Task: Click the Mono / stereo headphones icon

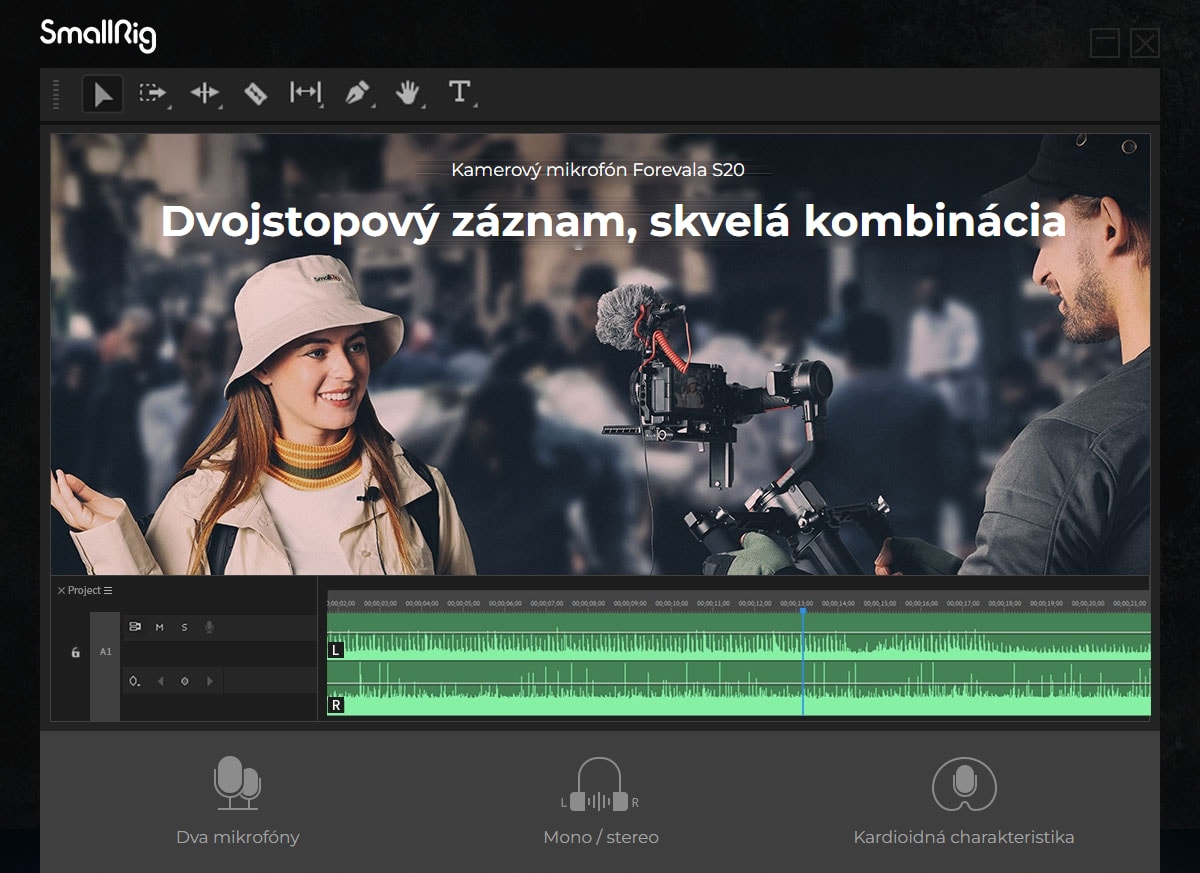Action: click(600, 785)
